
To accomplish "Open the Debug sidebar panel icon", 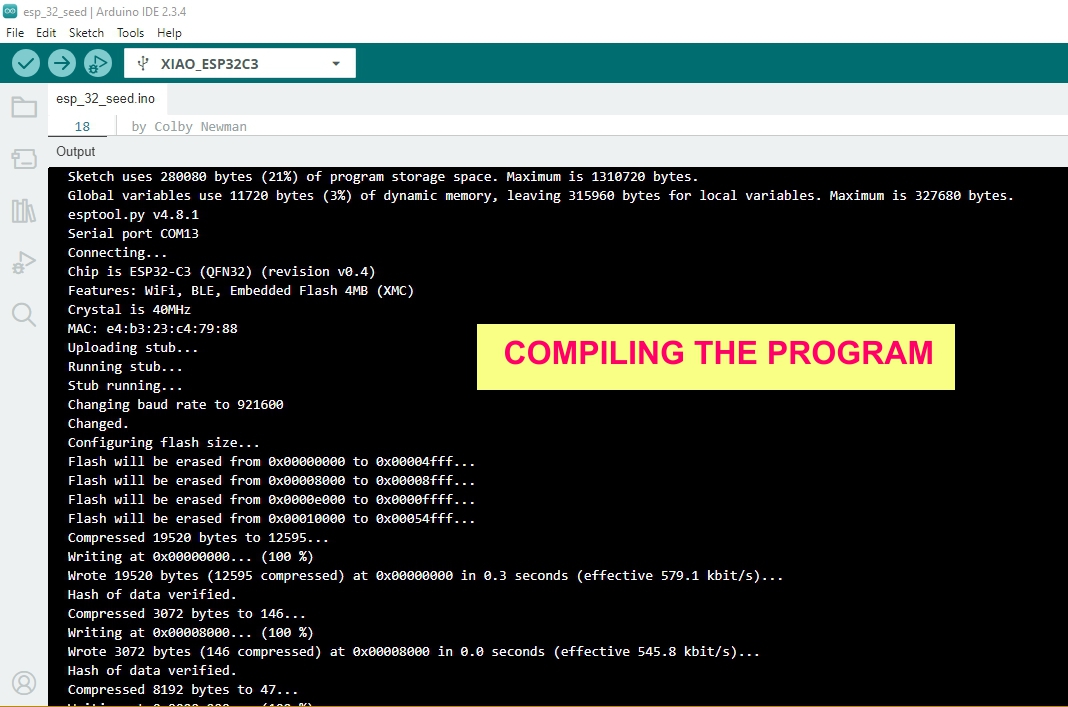I will point(24,262).
